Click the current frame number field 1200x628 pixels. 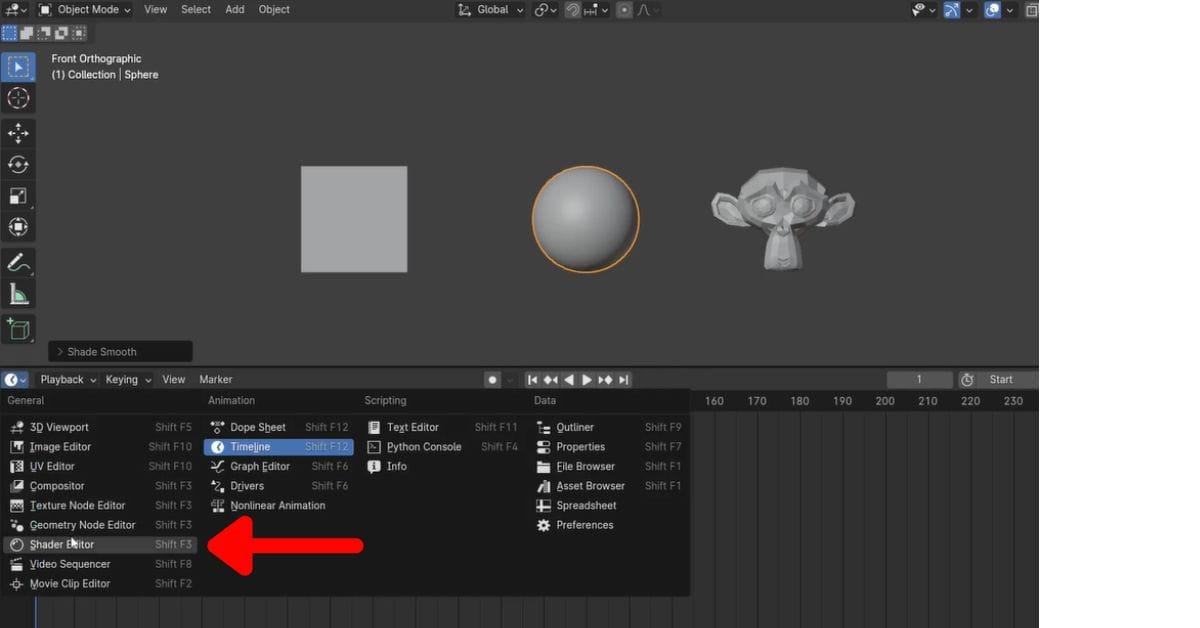[x=918, y=379]
